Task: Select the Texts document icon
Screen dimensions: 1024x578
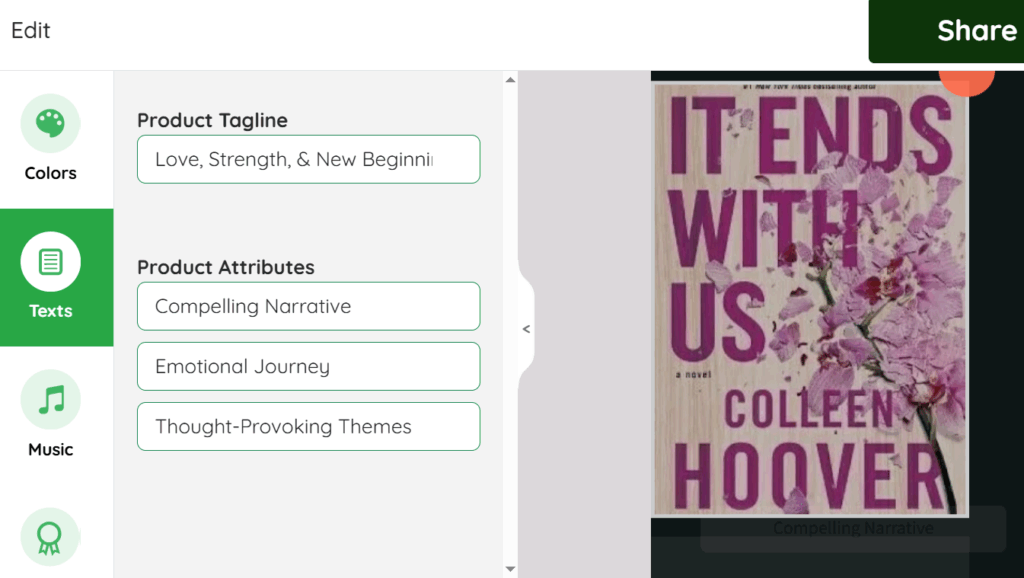Action: pyautogui.click(x=50, y=262)
